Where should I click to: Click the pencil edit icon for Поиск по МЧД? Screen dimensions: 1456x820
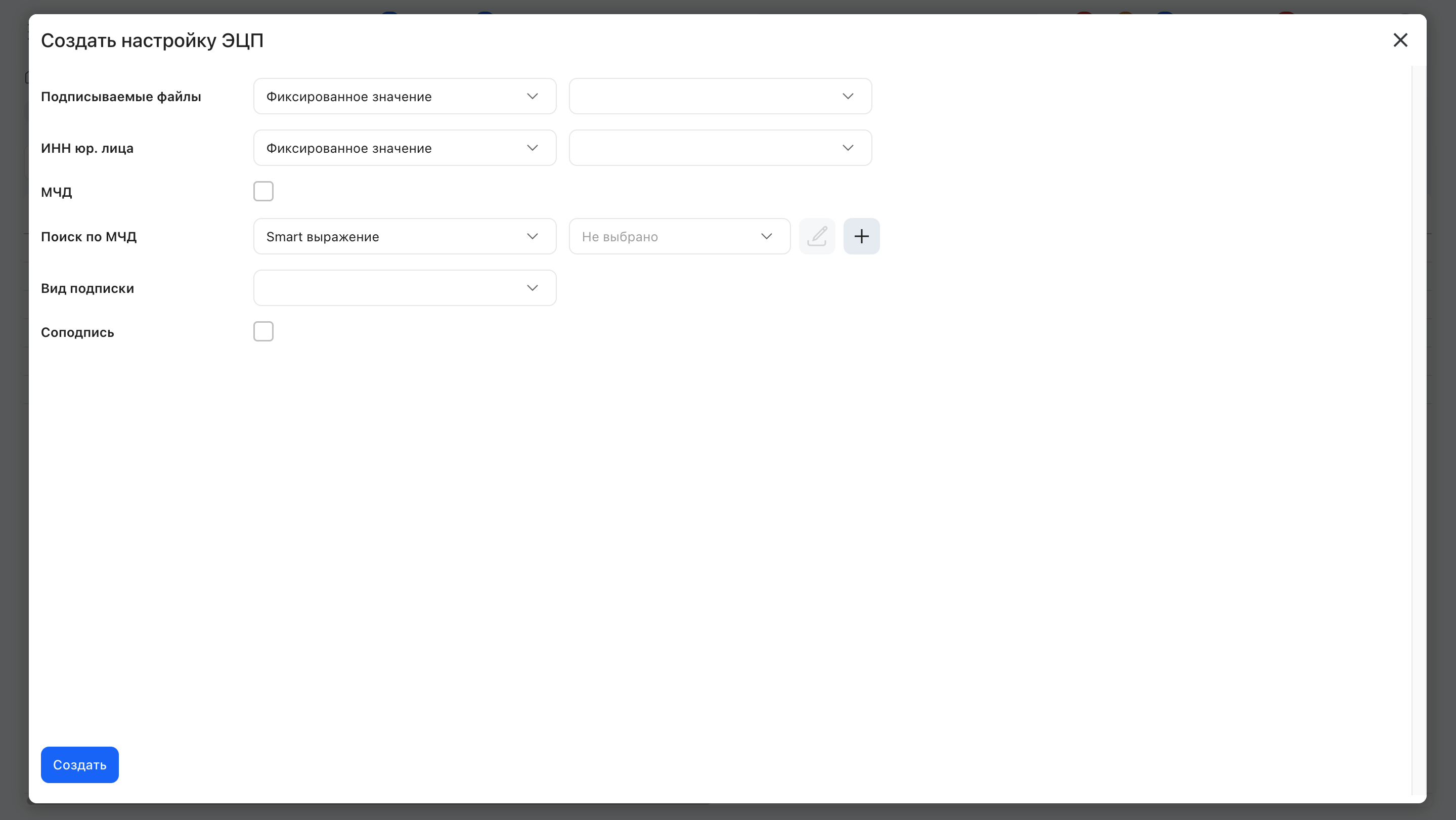click(x=817, y=236)
